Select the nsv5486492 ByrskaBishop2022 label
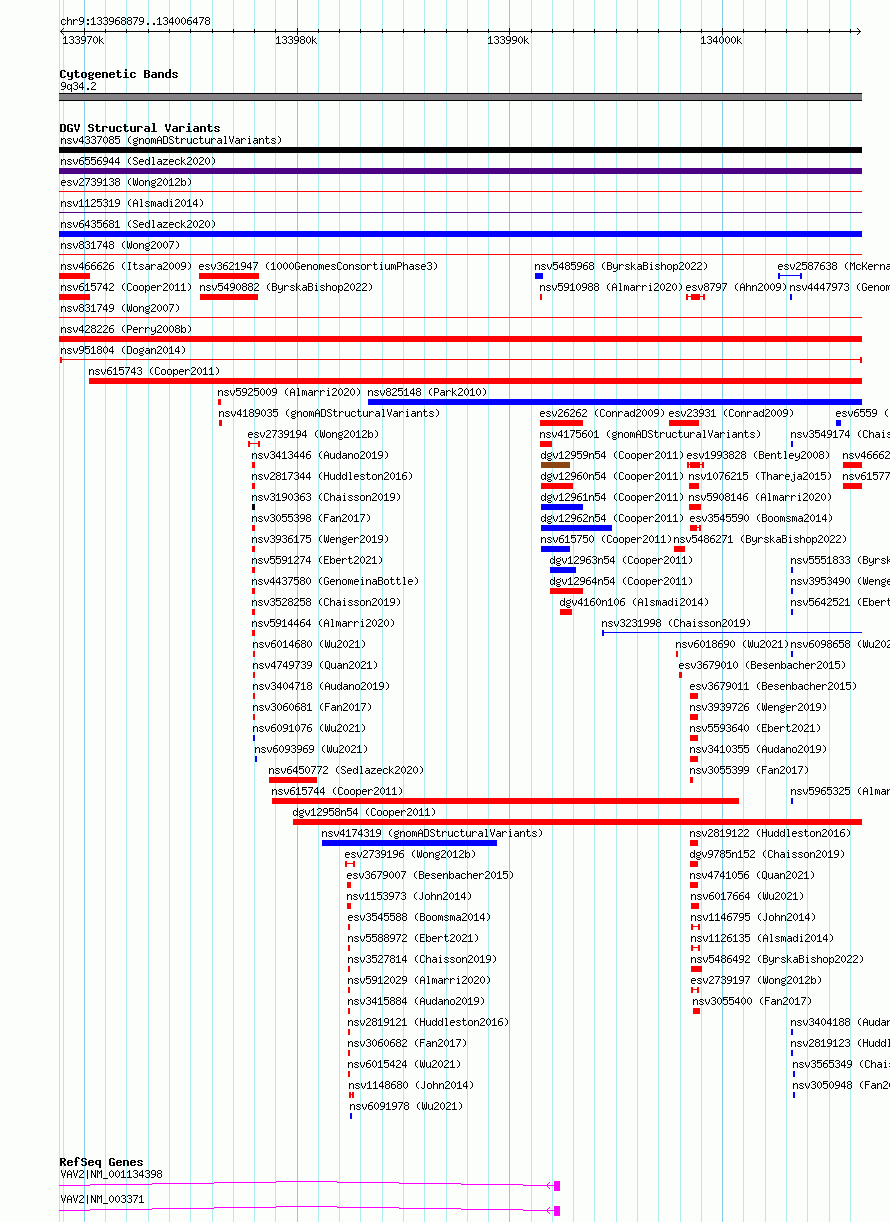Screen dimensions: 890x1222 coord(778,959)
